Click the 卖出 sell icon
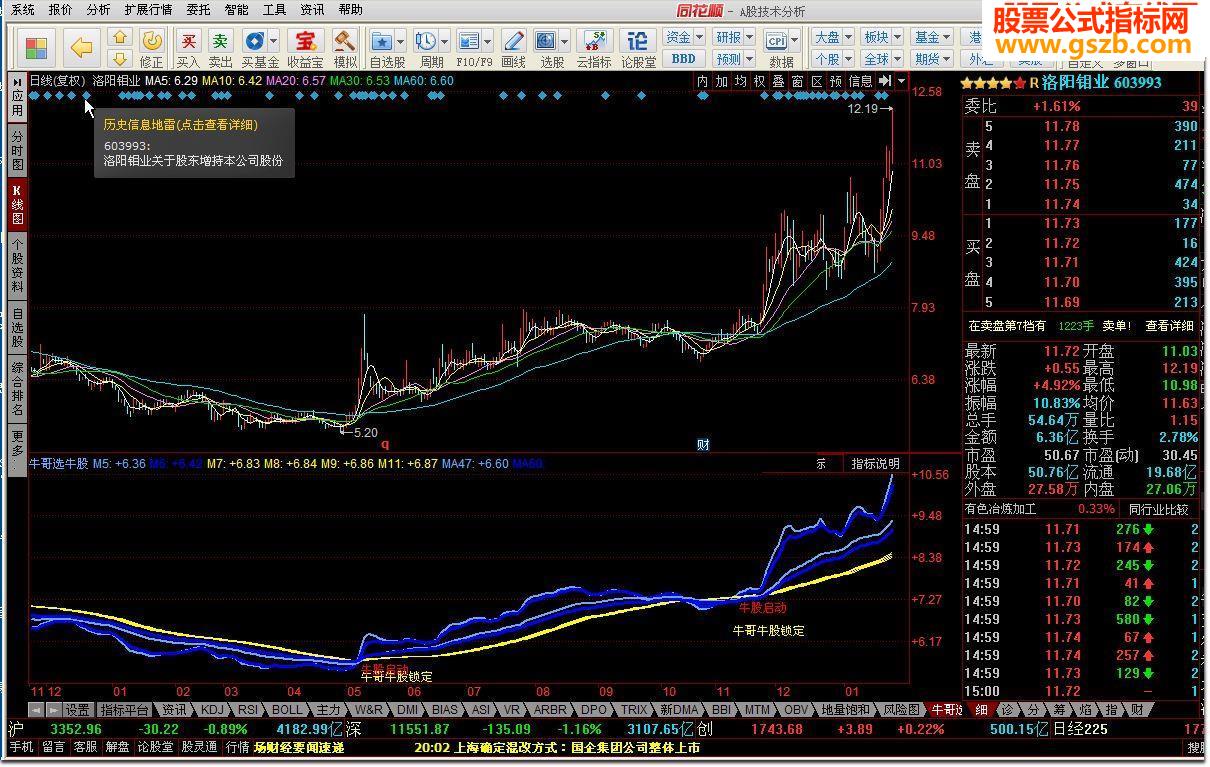This screenshot has width=1210, height=767. (x=220, y=48)
